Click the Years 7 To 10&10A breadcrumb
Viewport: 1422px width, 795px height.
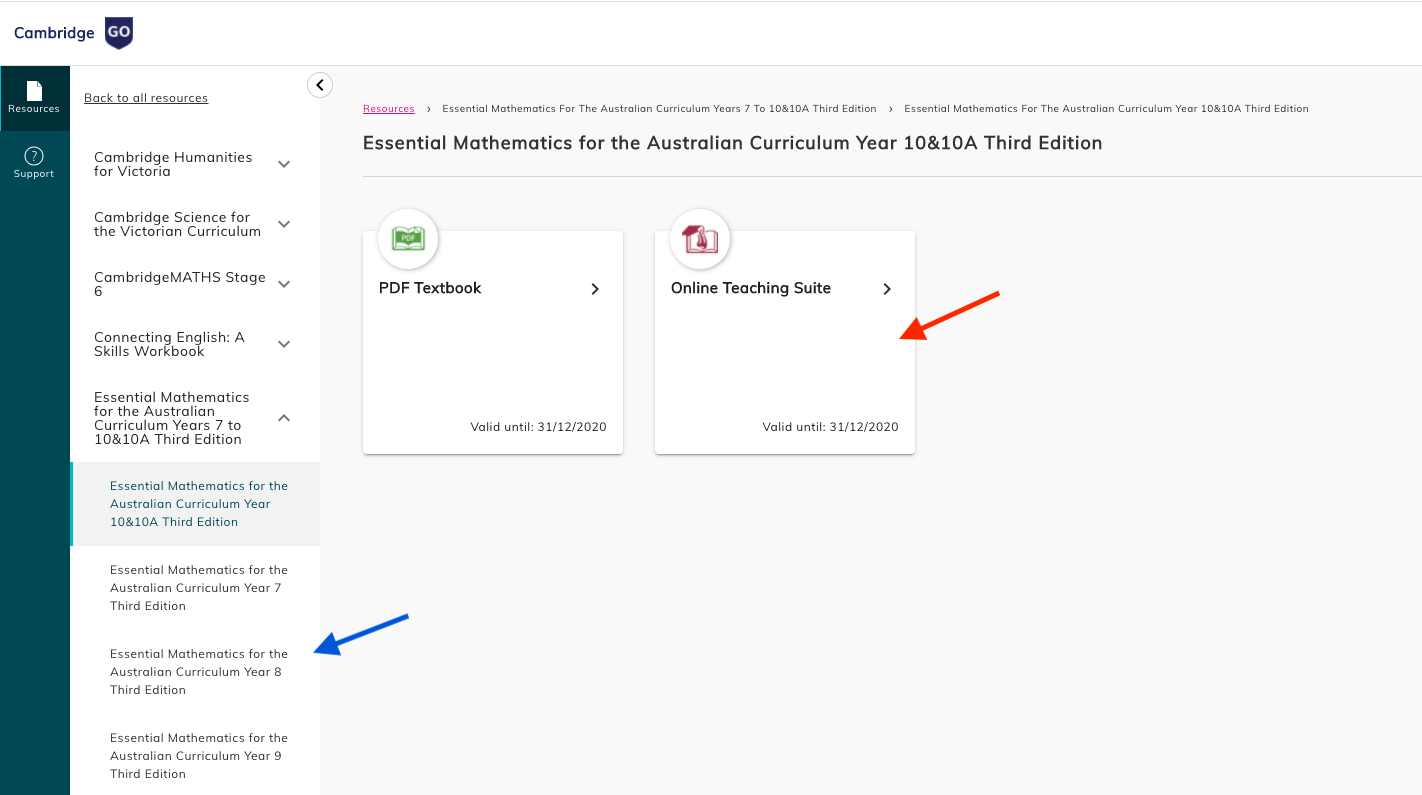(659, 109)
